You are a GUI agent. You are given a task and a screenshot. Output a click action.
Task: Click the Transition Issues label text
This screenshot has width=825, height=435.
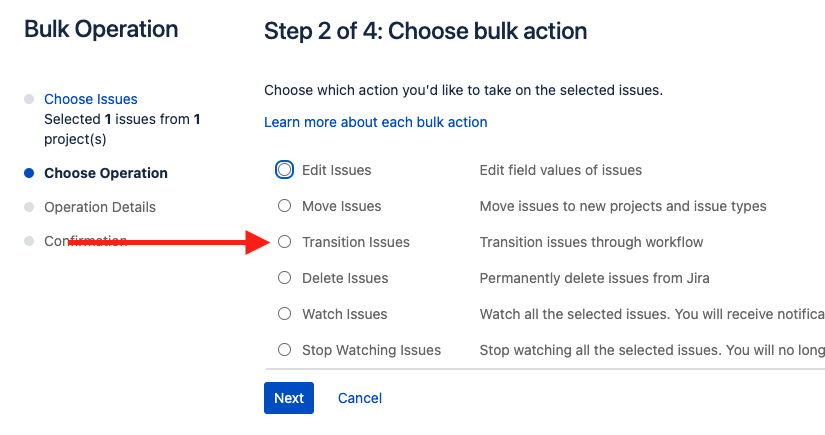(x=356, y=242)
